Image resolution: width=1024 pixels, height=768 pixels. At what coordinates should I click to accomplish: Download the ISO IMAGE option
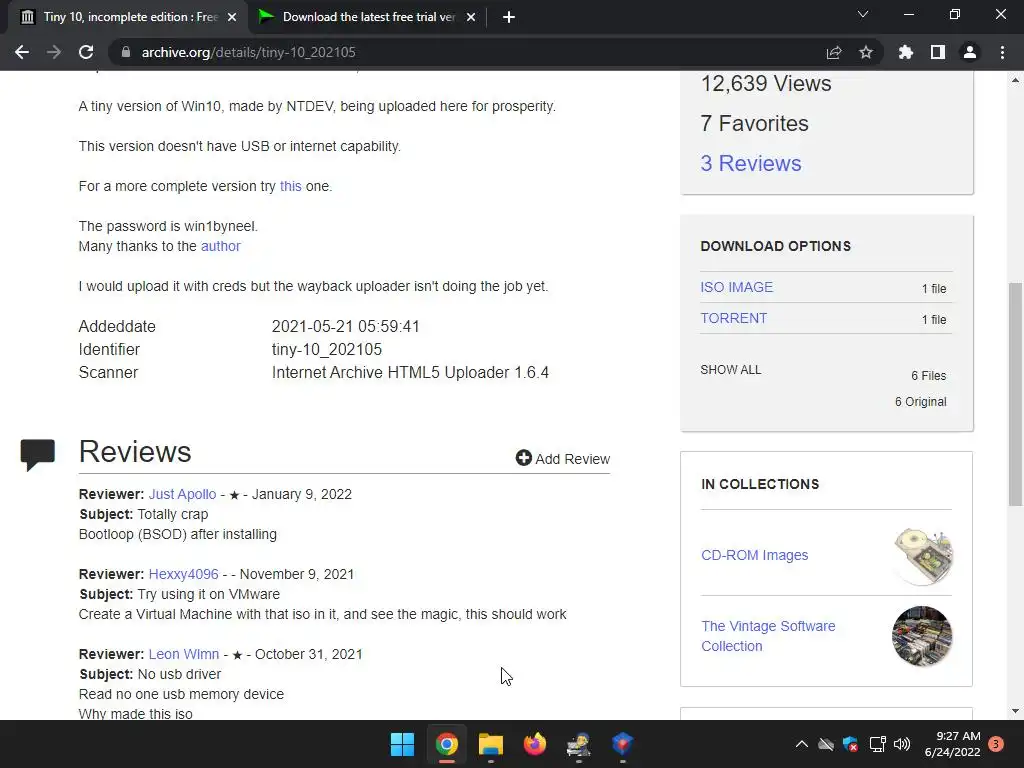(736, 287)
